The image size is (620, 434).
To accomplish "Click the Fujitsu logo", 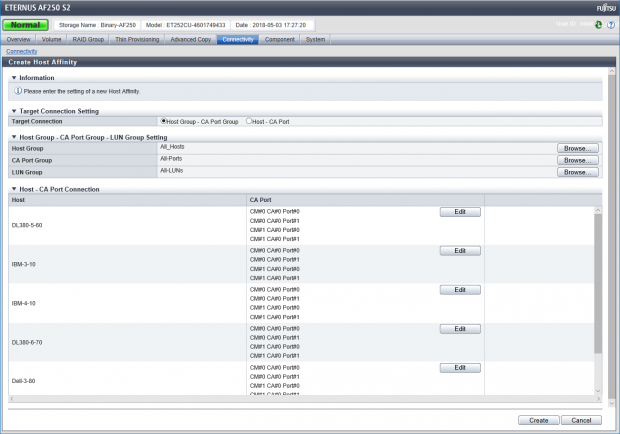I will tap(606, 8).
